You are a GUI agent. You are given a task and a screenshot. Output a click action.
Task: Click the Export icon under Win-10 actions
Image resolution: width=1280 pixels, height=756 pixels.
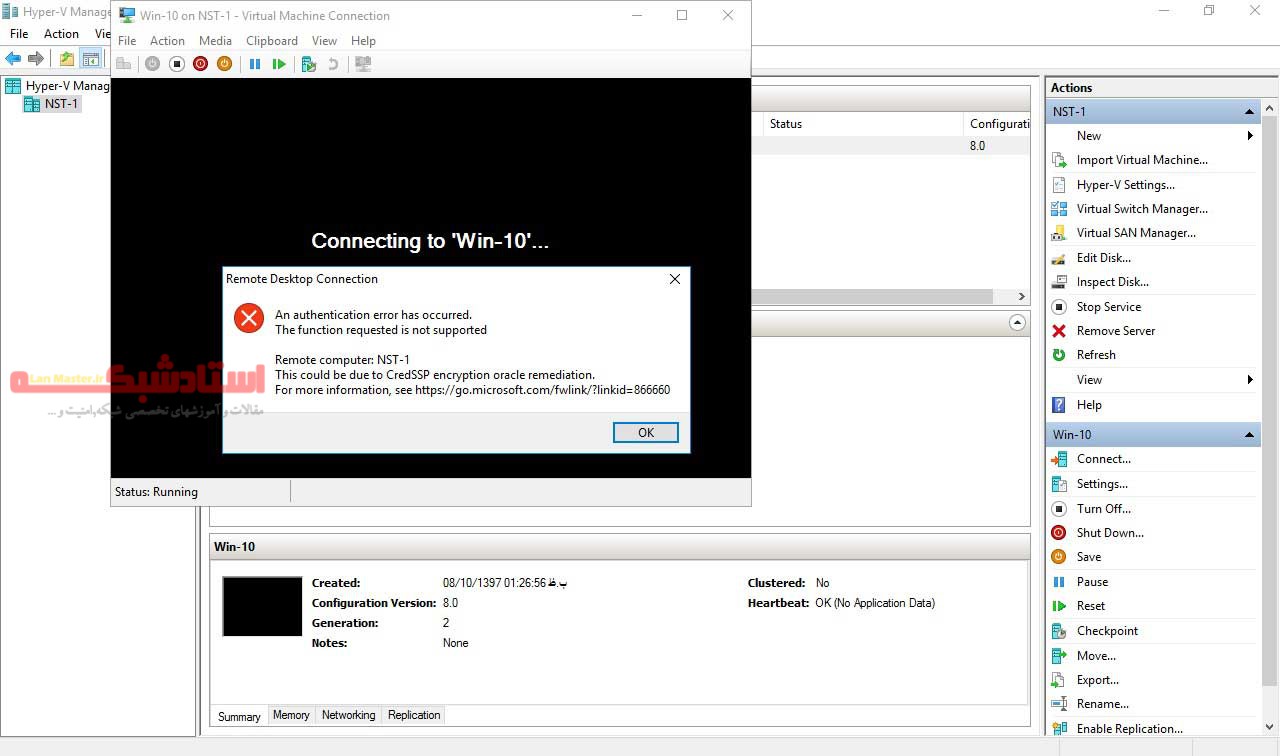coord(1059,680)
